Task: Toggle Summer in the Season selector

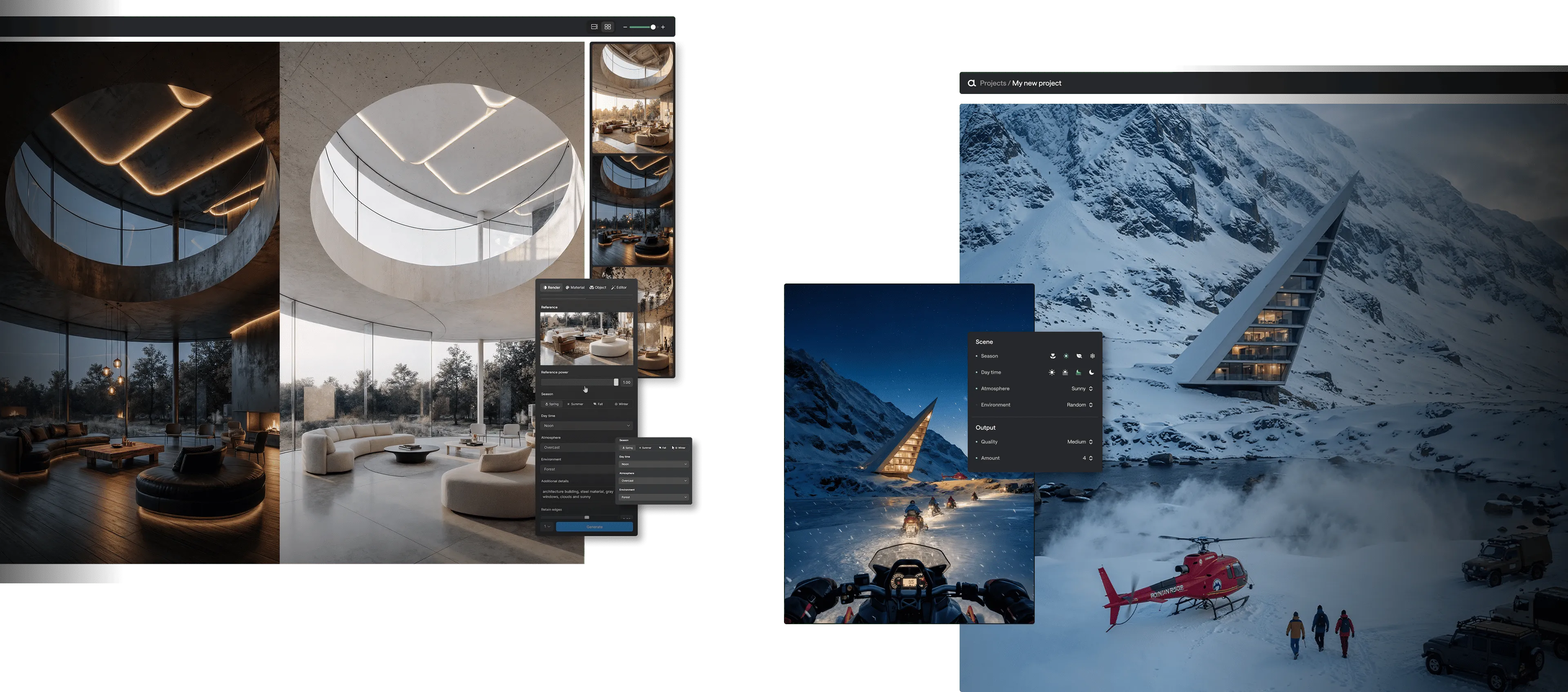Action: [x=575, y=404]
